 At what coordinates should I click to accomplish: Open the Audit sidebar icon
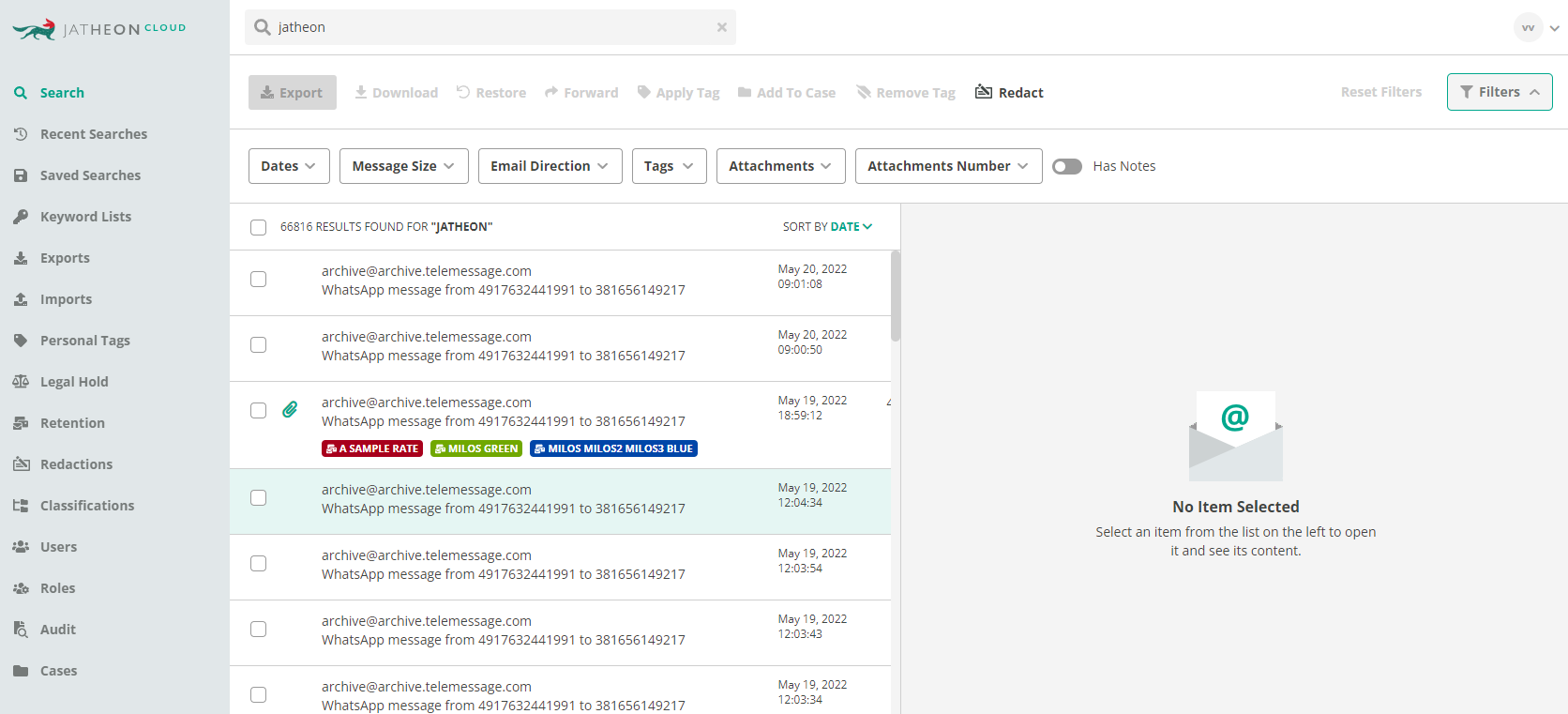[x=21, y=630]
